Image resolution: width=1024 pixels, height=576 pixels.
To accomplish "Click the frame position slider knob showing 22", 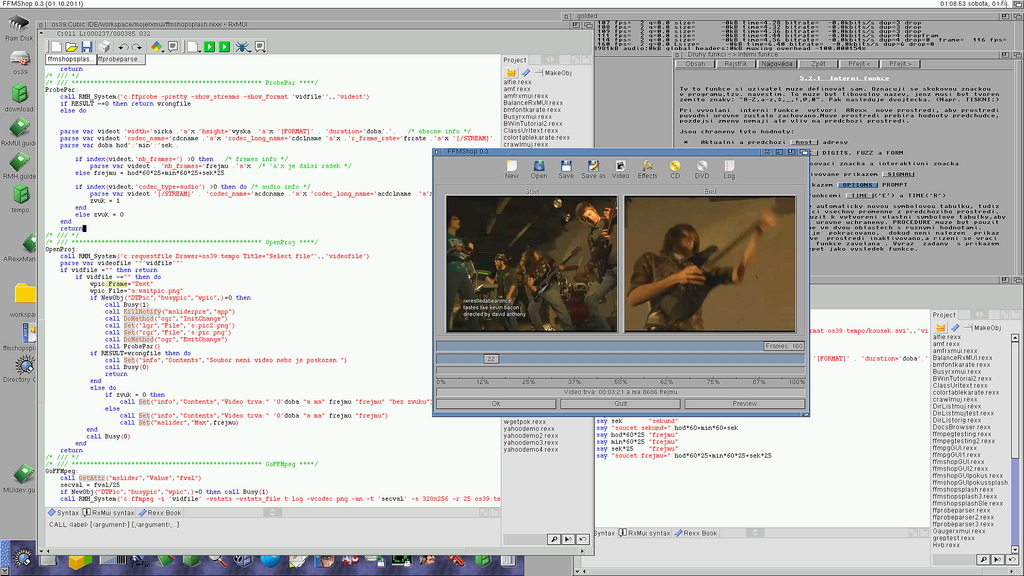I will (x=491, y=358).
